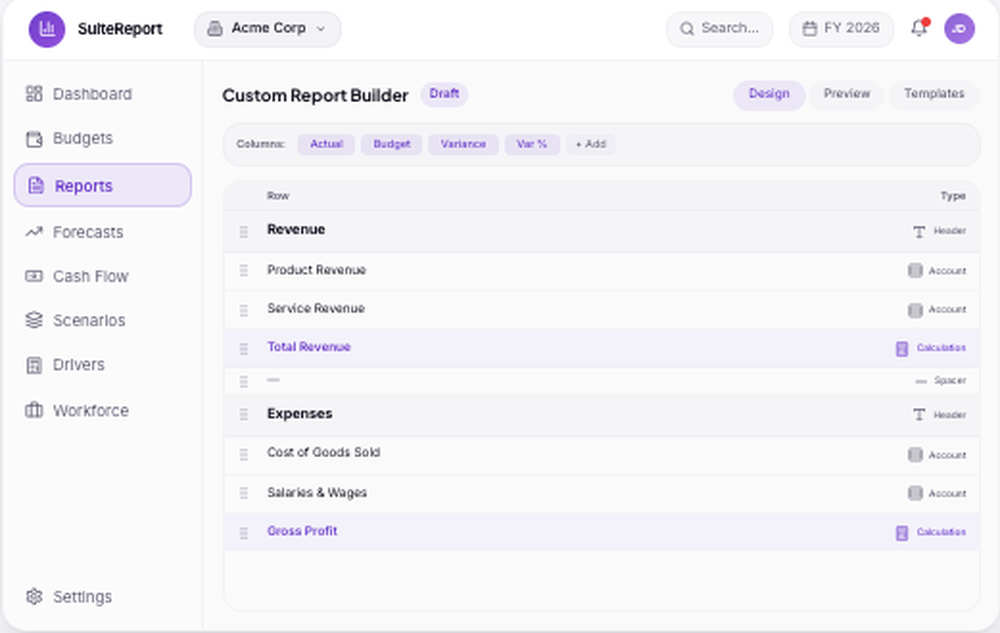Grab the Product Revenue row drag handle

tap(244, 271)
